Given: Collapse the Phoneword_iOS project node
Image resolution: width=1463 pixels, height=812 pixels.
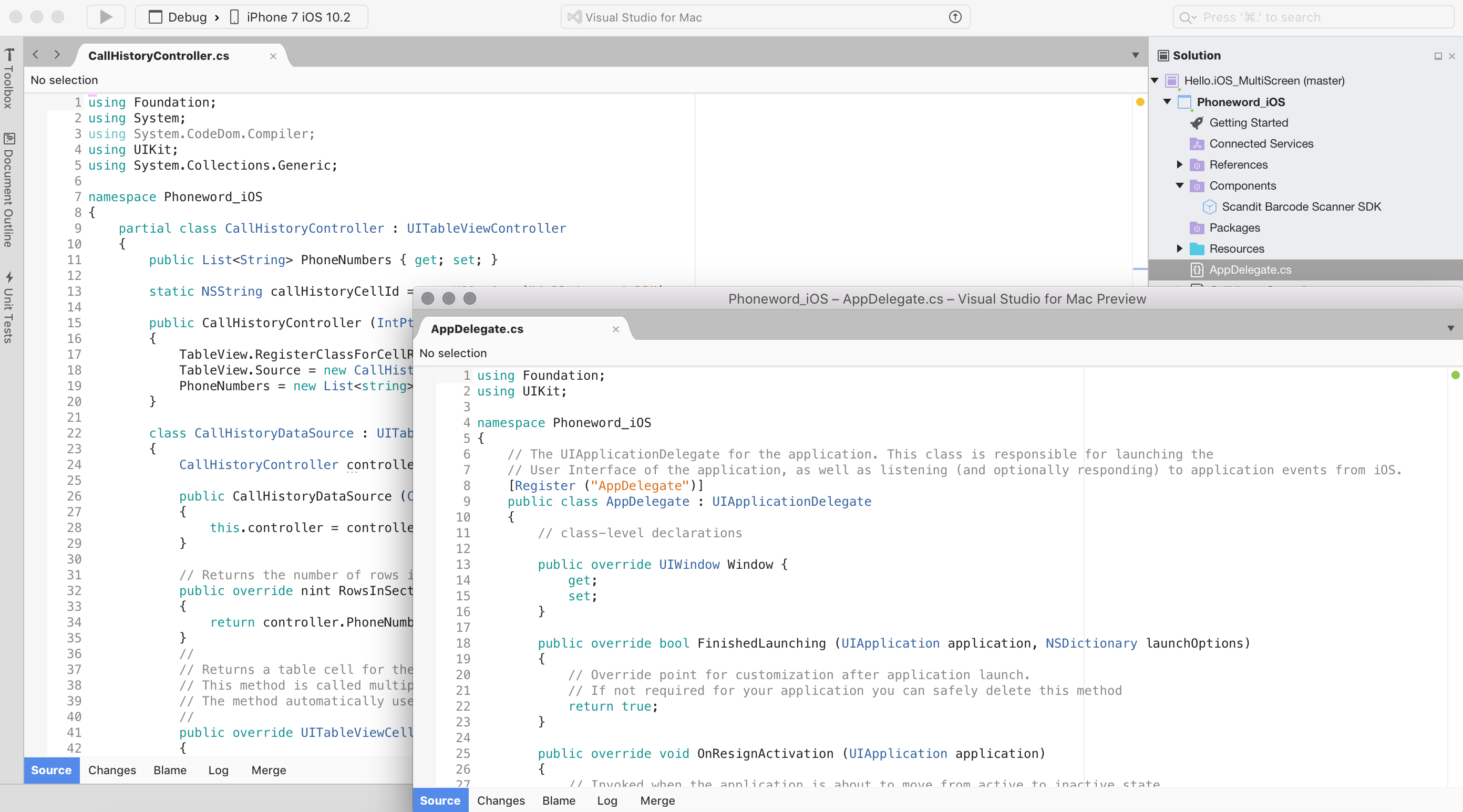Looking at the screenshot, I should (1167, 102).
